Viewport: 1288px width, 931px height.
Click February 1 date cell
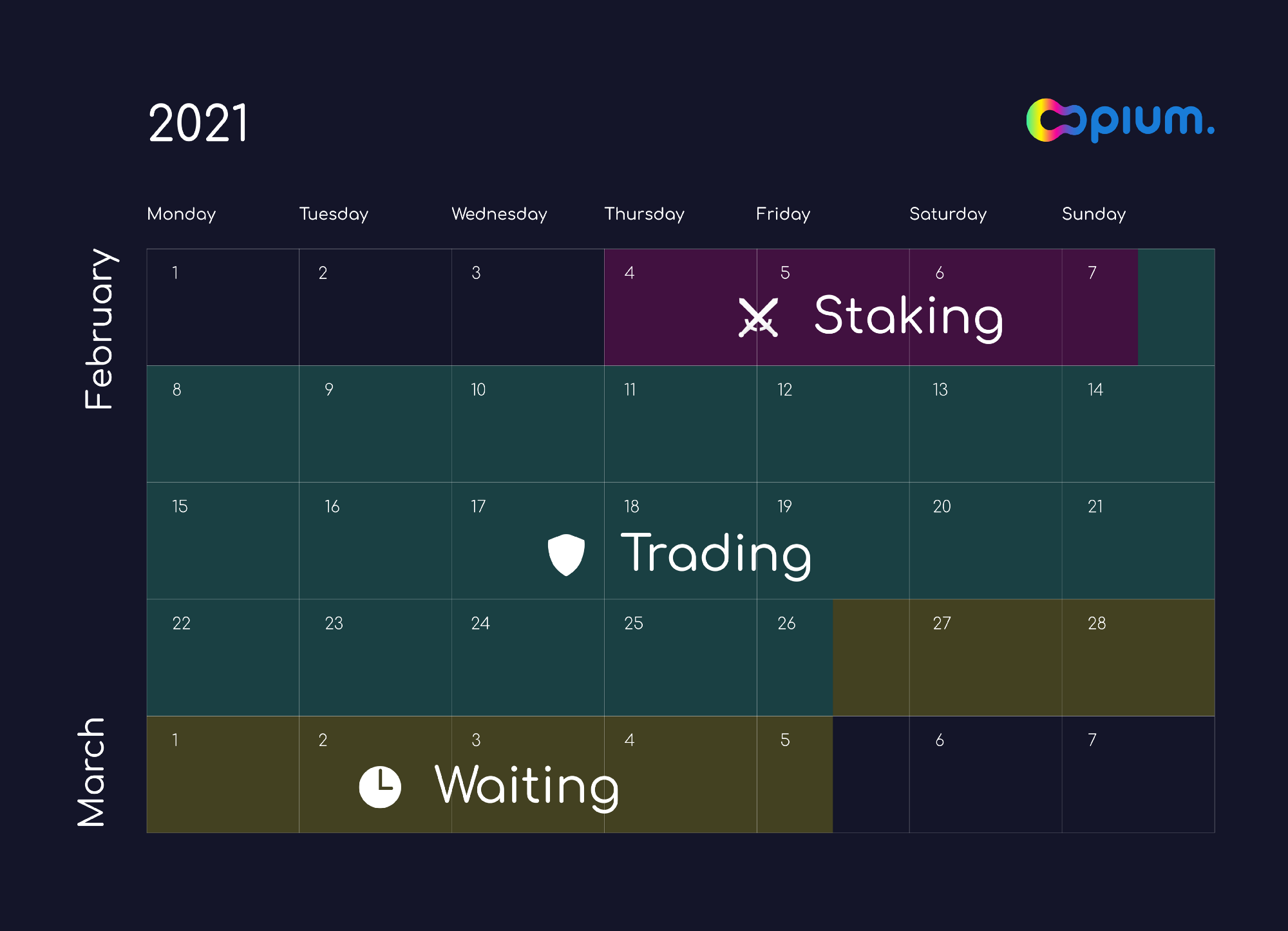tap(175, 273)
